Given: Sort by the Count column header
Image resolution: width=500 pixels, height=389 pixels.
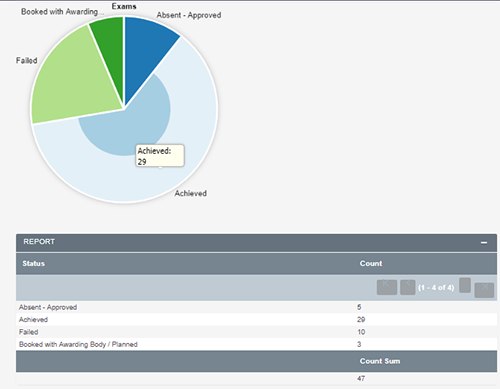Looking at the screenshot, I should [371, 263].
